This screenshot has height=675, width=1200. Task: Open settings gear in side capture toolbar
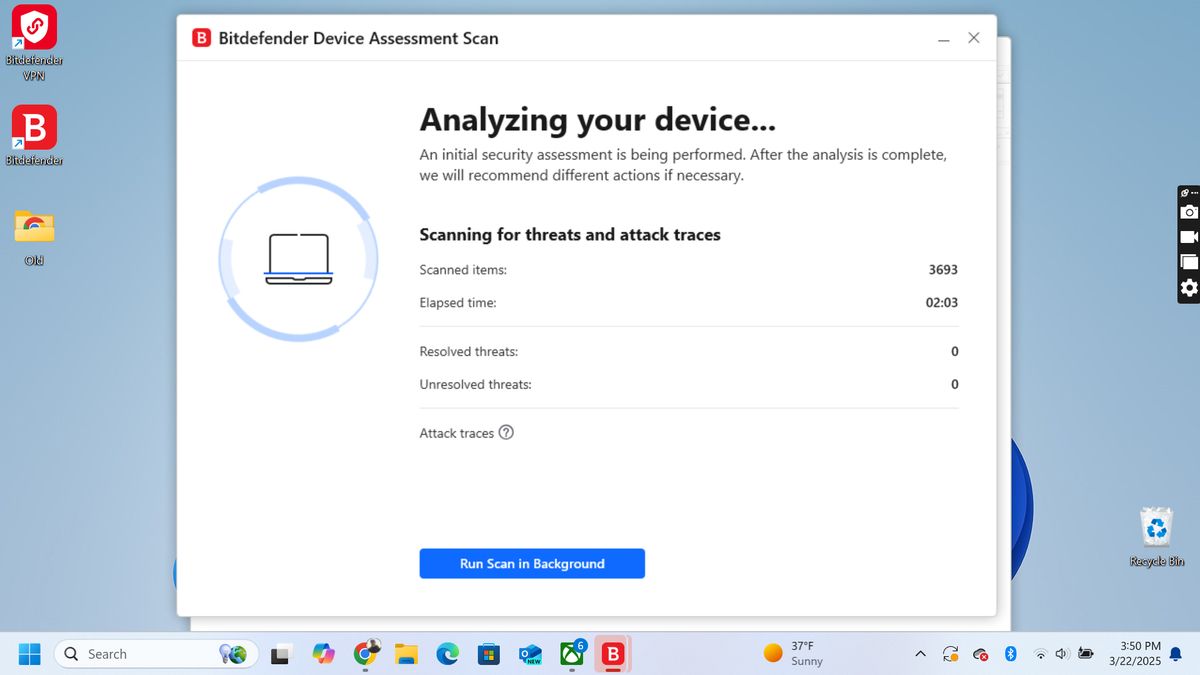click(1189, 288)
